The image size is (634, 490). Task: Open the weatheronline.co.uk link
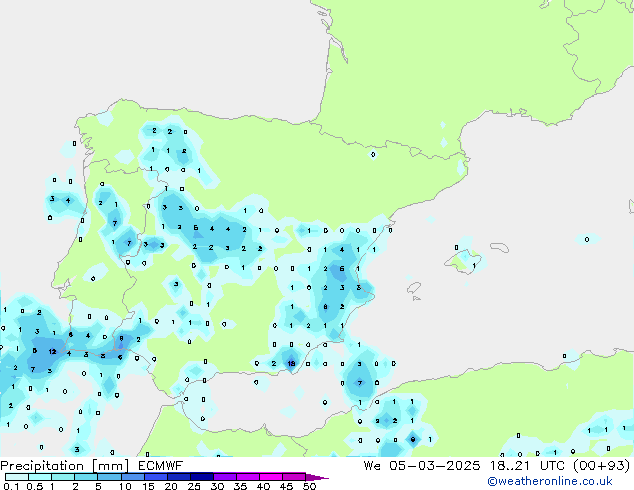coord(549,481)
